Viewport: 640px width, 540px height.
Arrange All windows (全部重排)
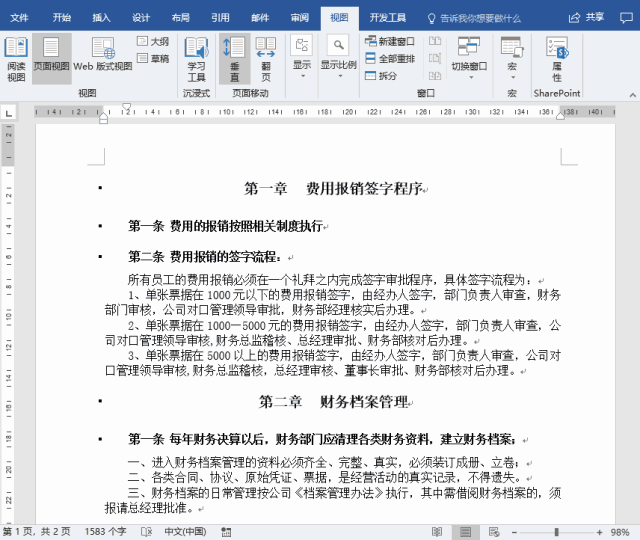click(389, 58)
